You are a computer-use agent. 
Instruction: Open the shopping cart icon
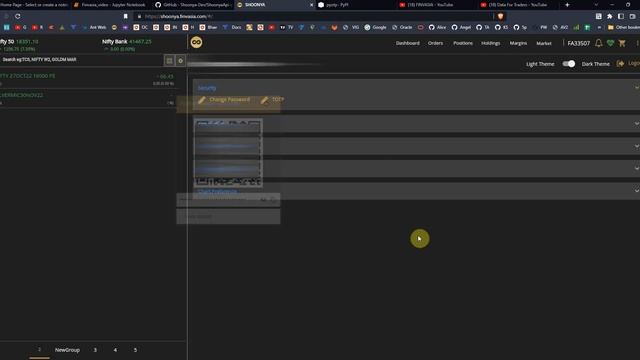[622, 43]
